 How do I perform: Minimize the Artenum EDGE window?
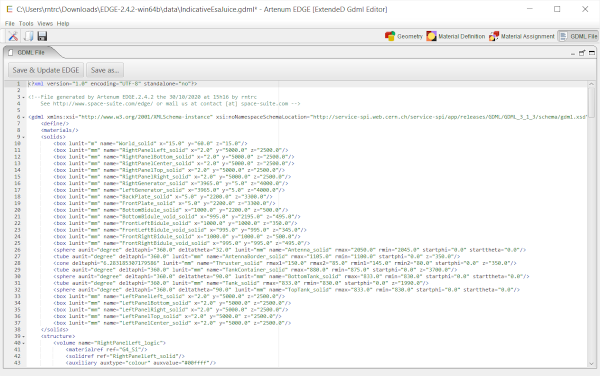530,9
